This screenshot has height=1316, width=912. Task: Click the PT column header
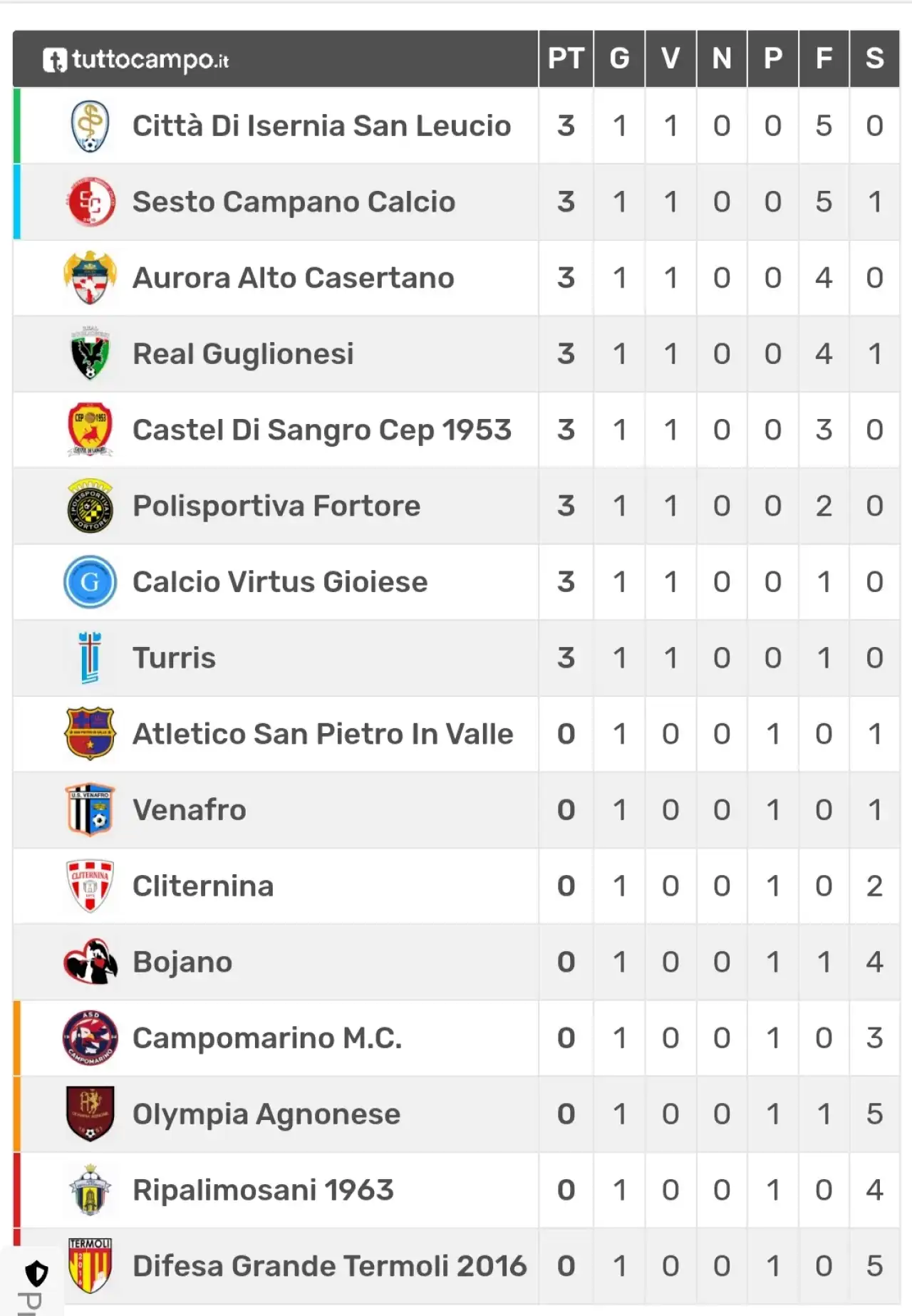(x=566, y=59)
